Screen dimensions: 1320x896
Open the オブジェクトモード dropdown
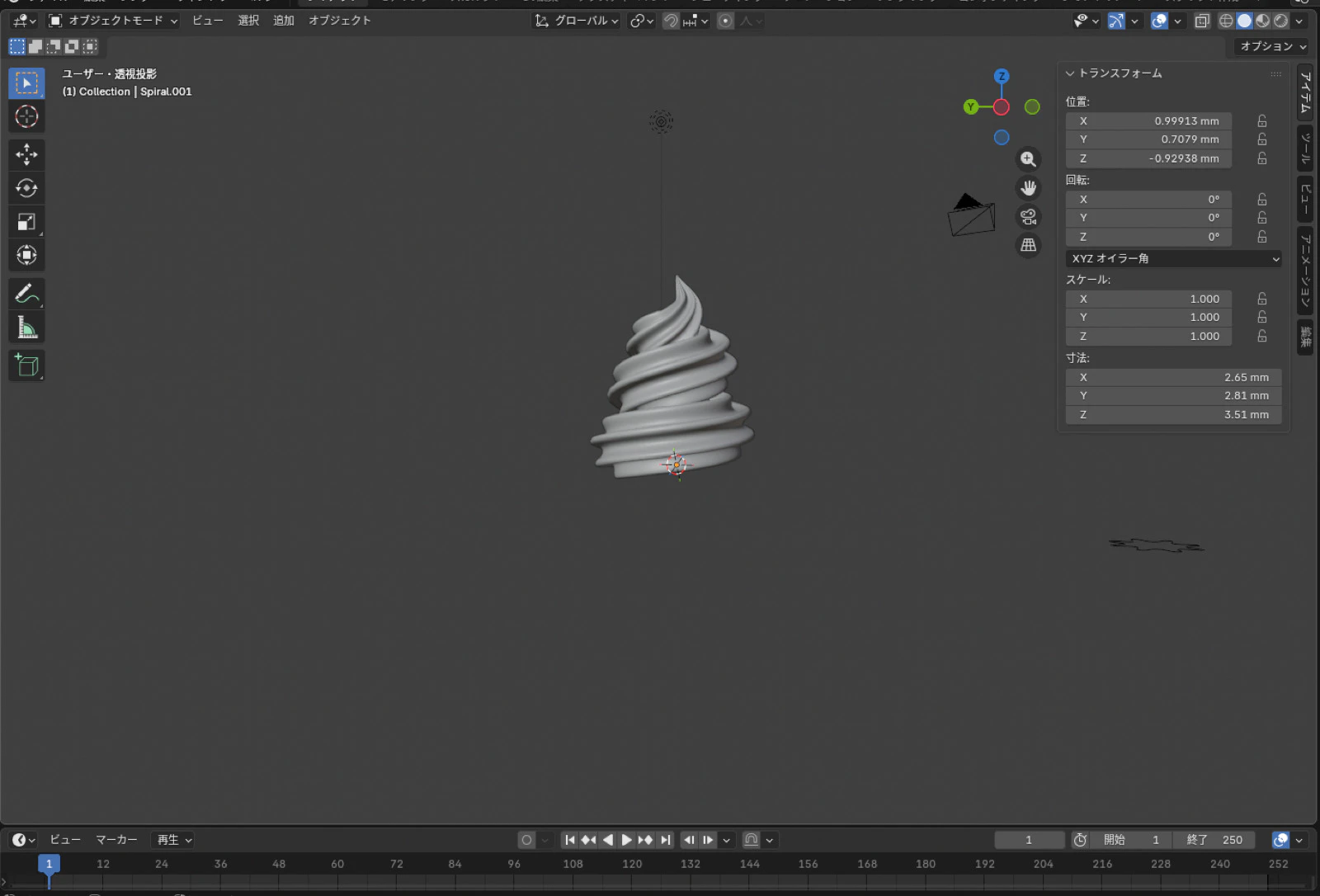(x=115, y=21)
